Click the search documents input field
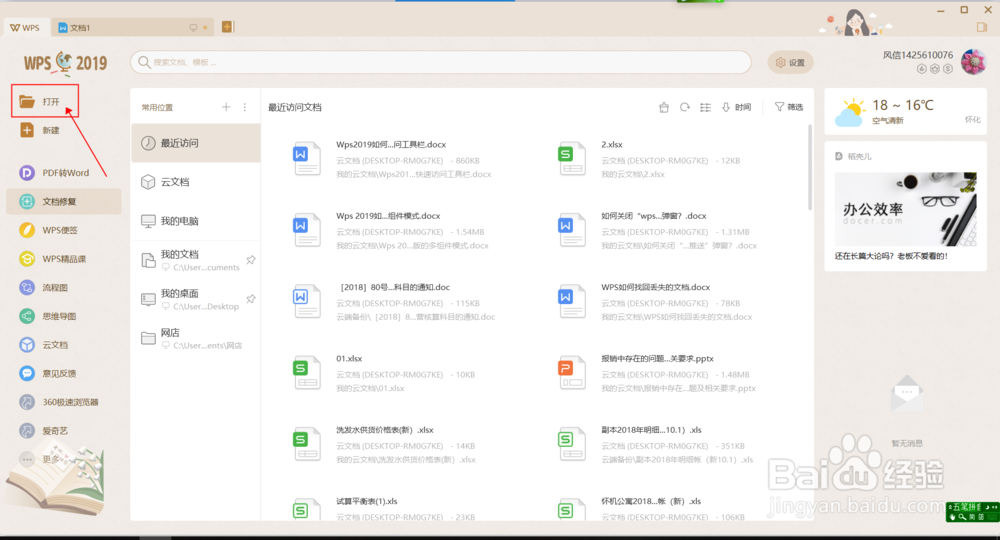 pyautogui.click(x=441, y=62)
